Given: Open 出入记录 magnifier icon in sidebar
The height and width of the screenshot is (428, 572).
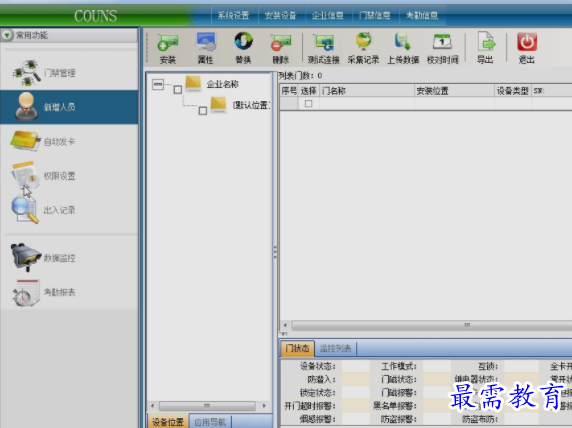Looking at the screenshot, I should point(24,209).
